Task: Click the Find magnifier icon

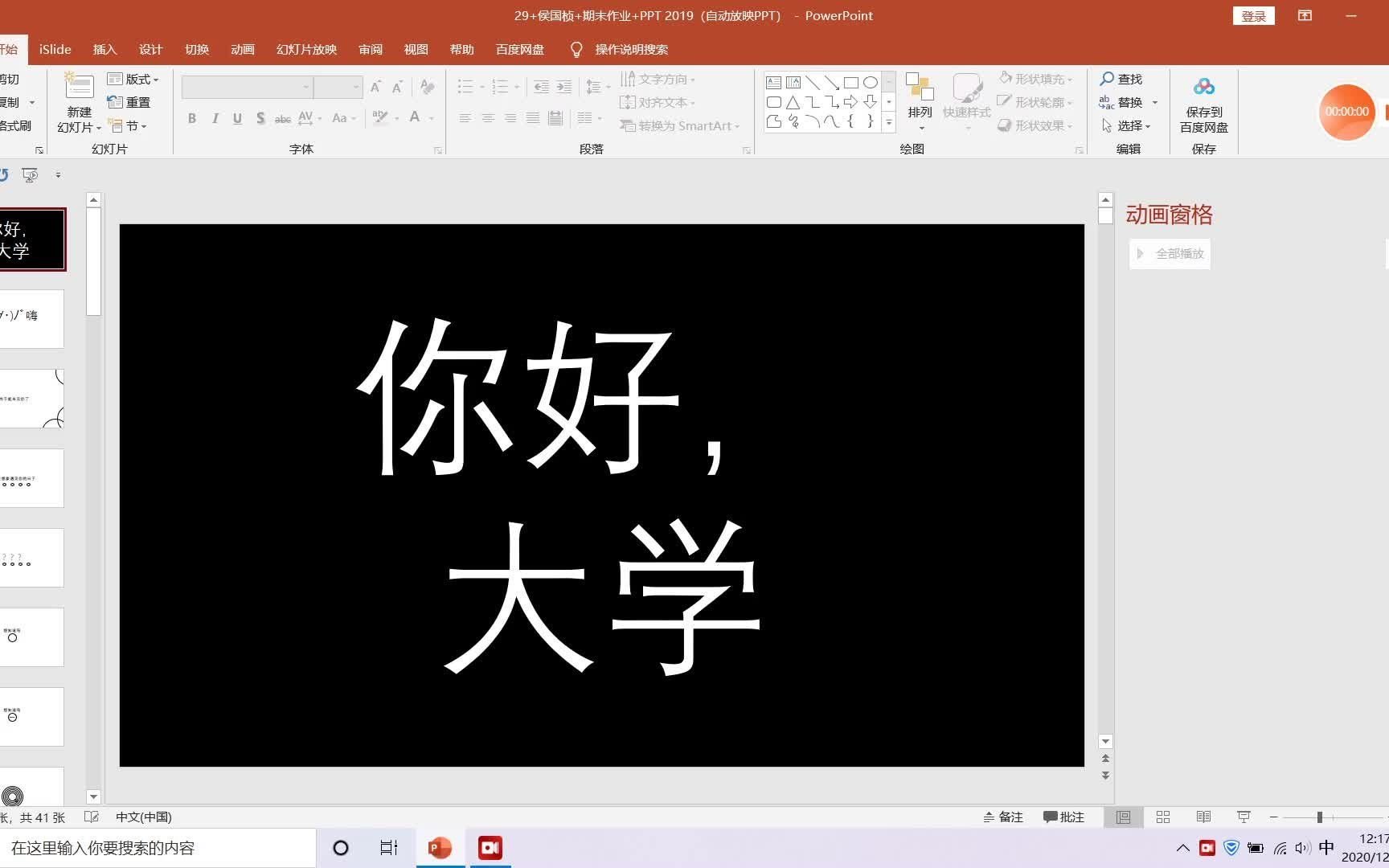Action: pyautogui.click(x=1107, y=79)
